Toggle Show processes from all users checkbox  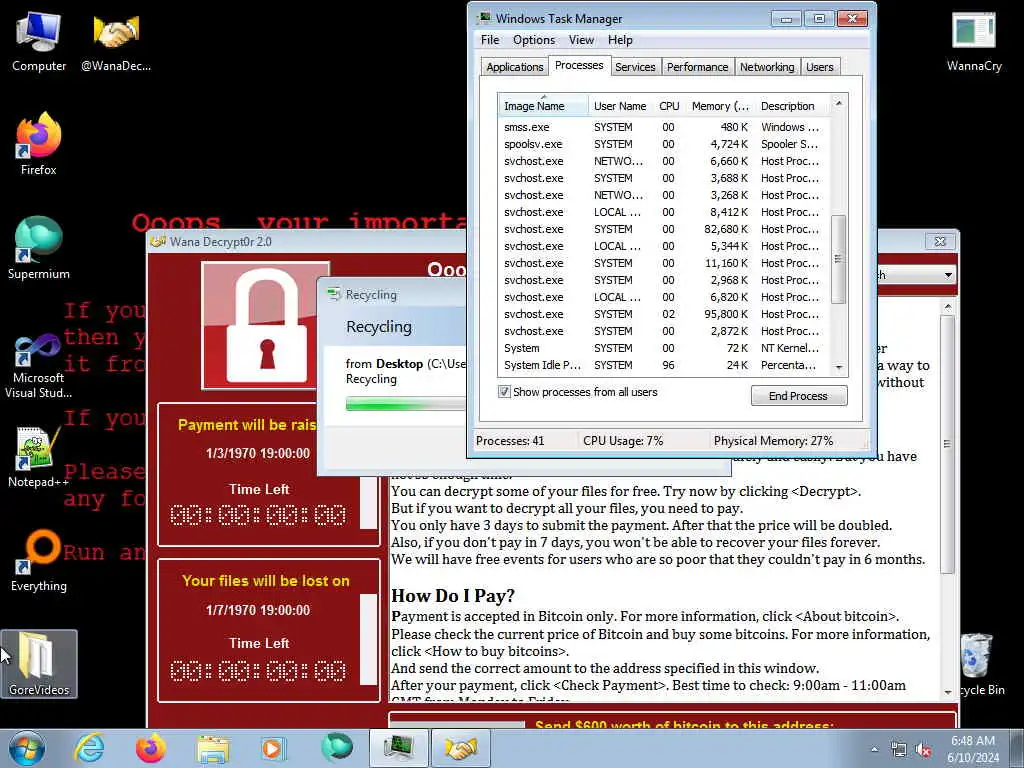tap(504, 392)
